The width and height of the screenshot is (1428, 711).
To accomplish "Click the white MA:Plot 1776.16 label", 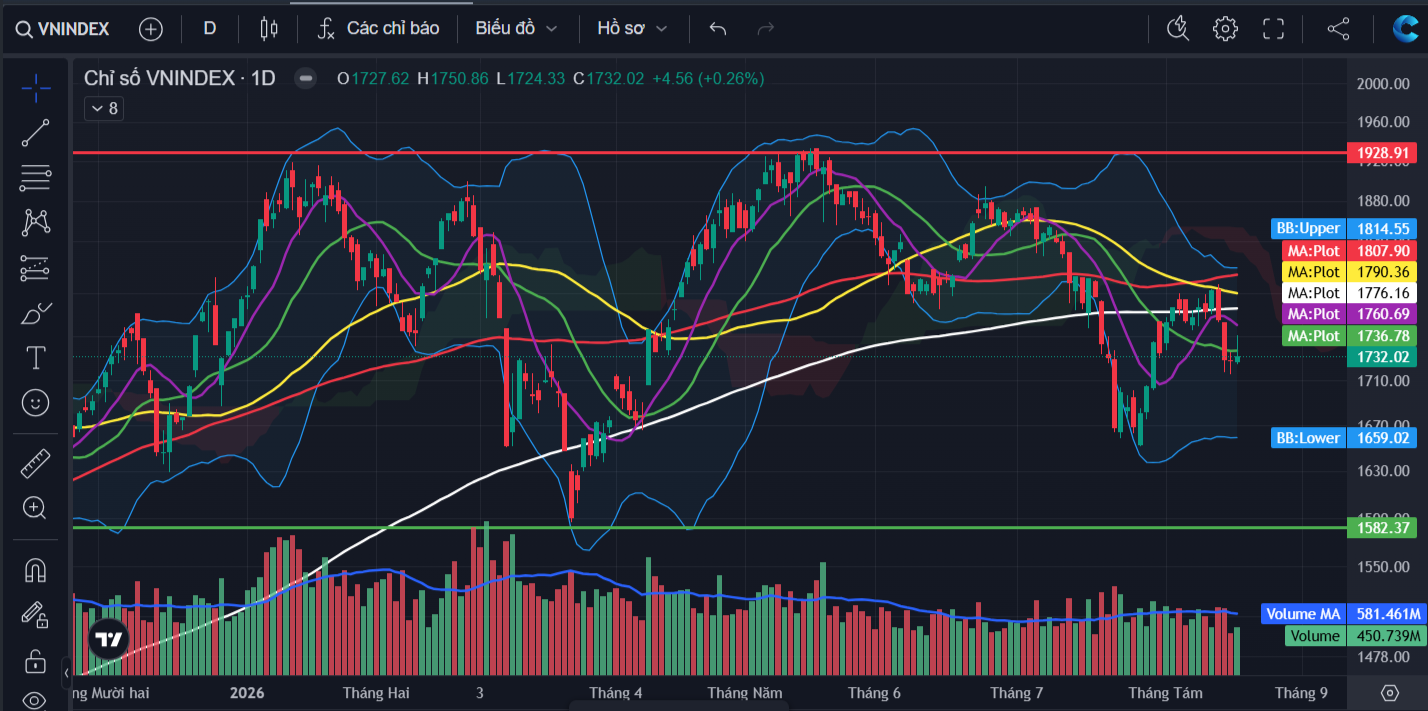I will tap(1348, 293).
